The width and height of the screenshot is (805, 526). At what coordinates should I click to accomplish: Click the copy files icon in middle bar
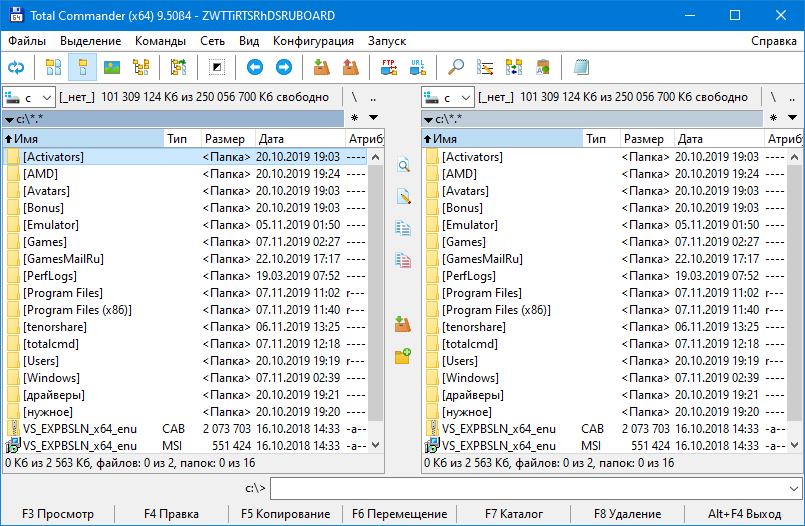(x=403, y=228)
